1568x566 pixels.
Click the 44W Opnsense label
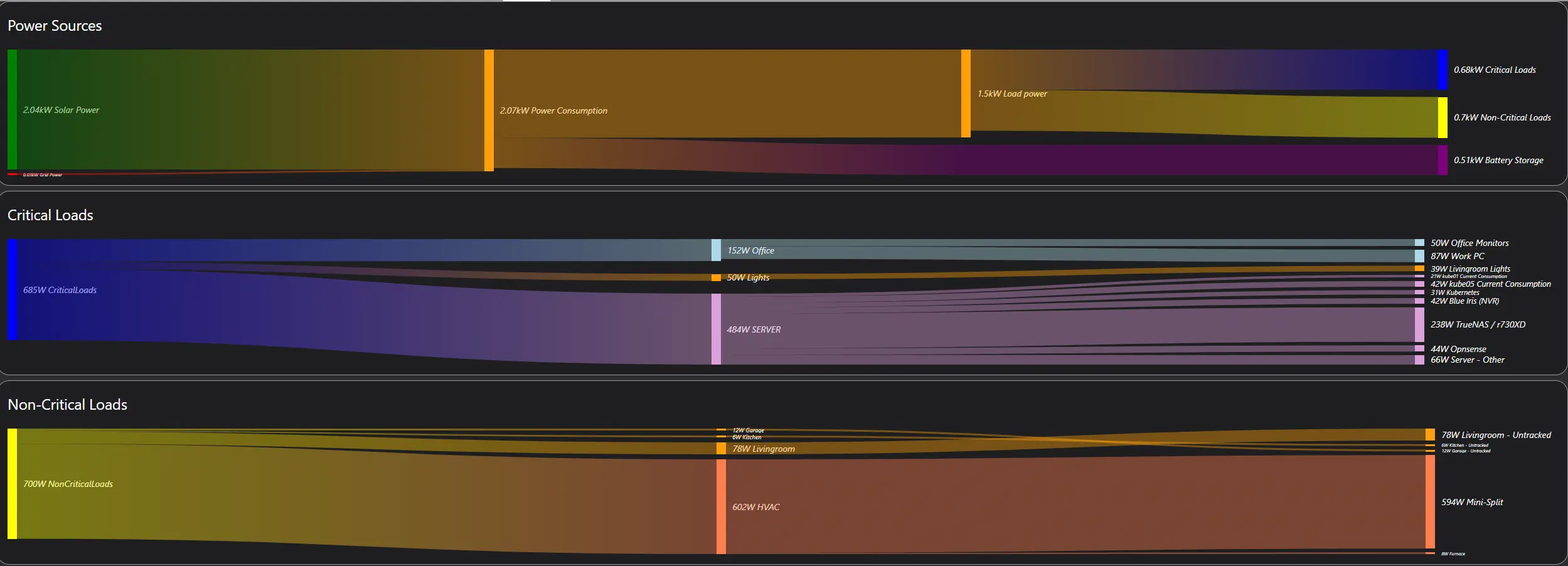[x=1458, y=349]
